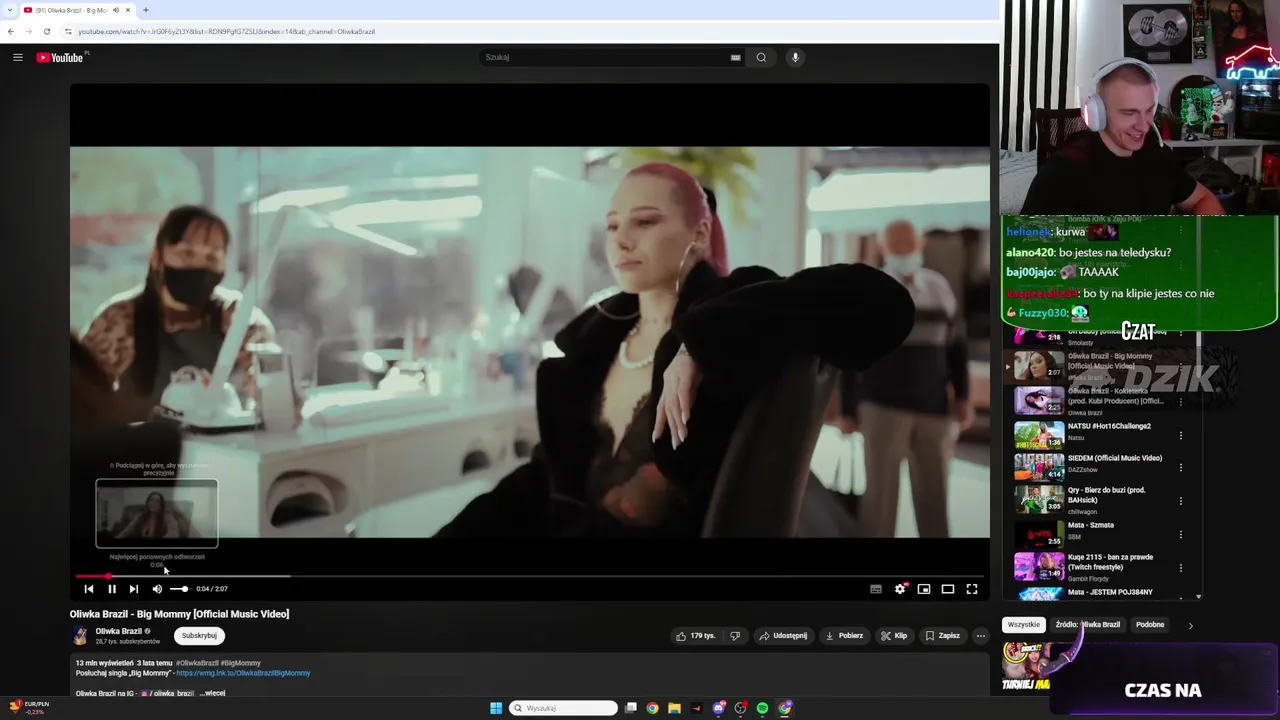The width and height of the screenshot is (1280, 720).
Task: Click the playlist scrollbar down arrow
Action: [x=1198, y=597]
